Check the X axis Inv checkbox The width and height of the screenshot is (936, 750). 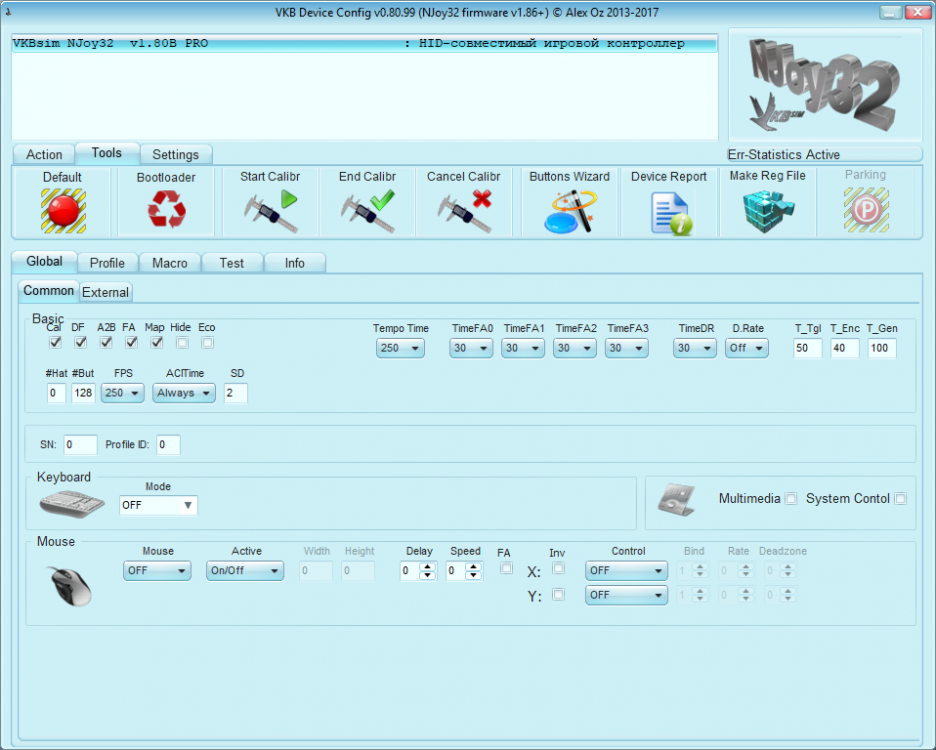[558, 568]
